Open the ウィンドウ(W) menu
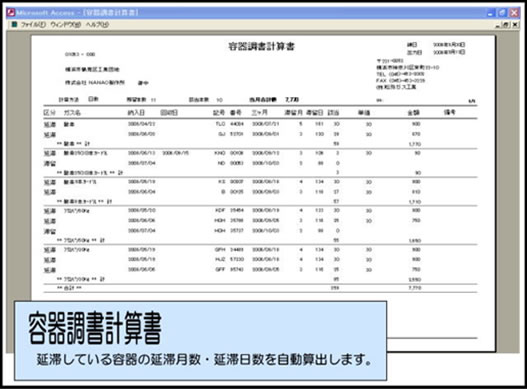 click(66, 25)
